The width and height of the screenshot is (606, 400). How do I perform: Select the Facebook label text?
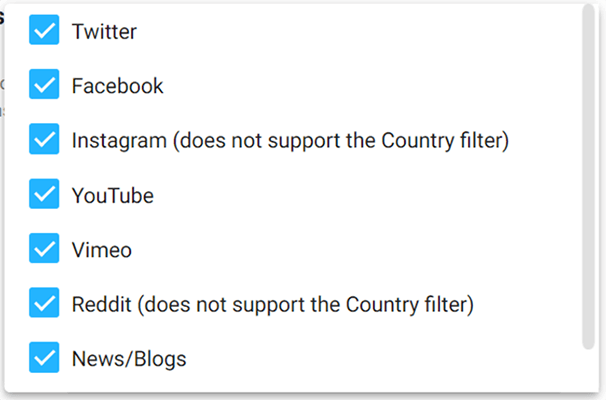(x=117, y=86)
